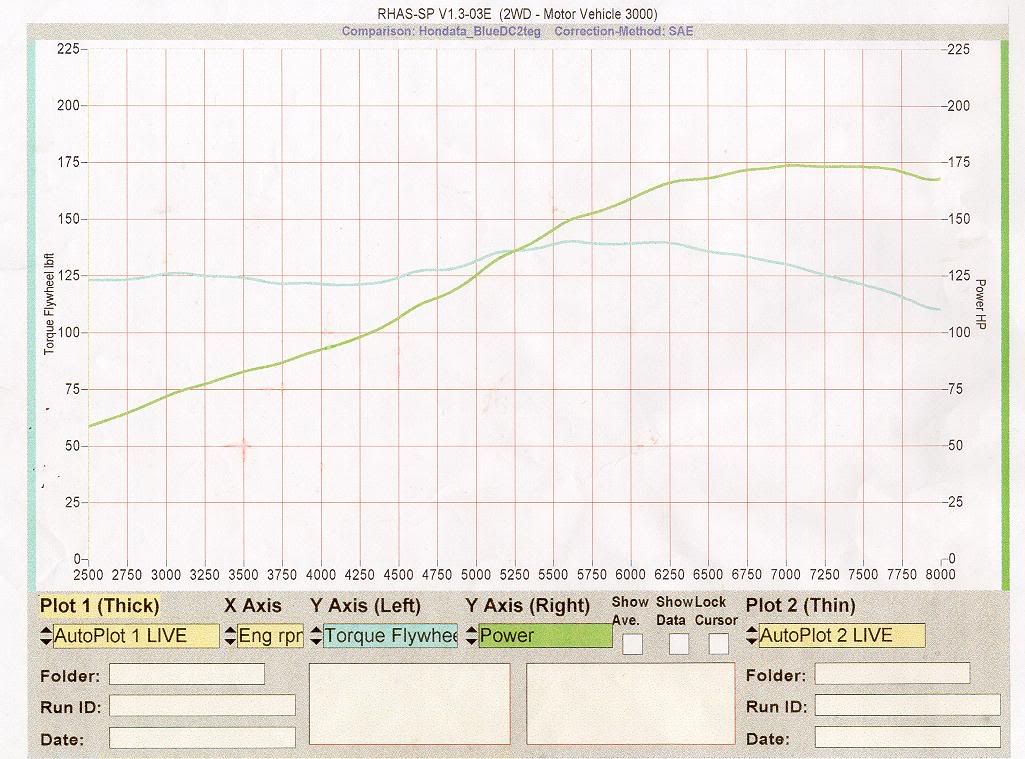Toggle the Show Data checkbox
The width and height of the screenshot is (1025, 759).
679,644
